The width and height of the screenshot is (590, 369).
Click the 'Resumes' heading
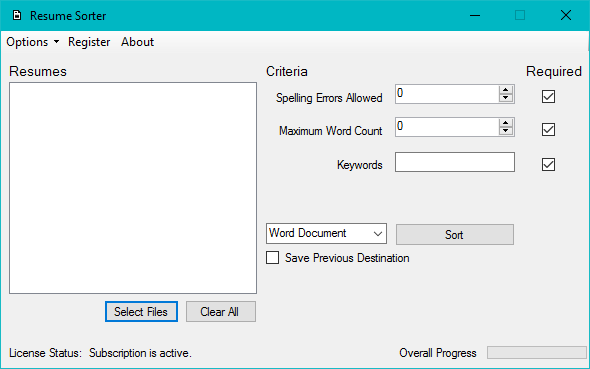click(x=38, y=71)
